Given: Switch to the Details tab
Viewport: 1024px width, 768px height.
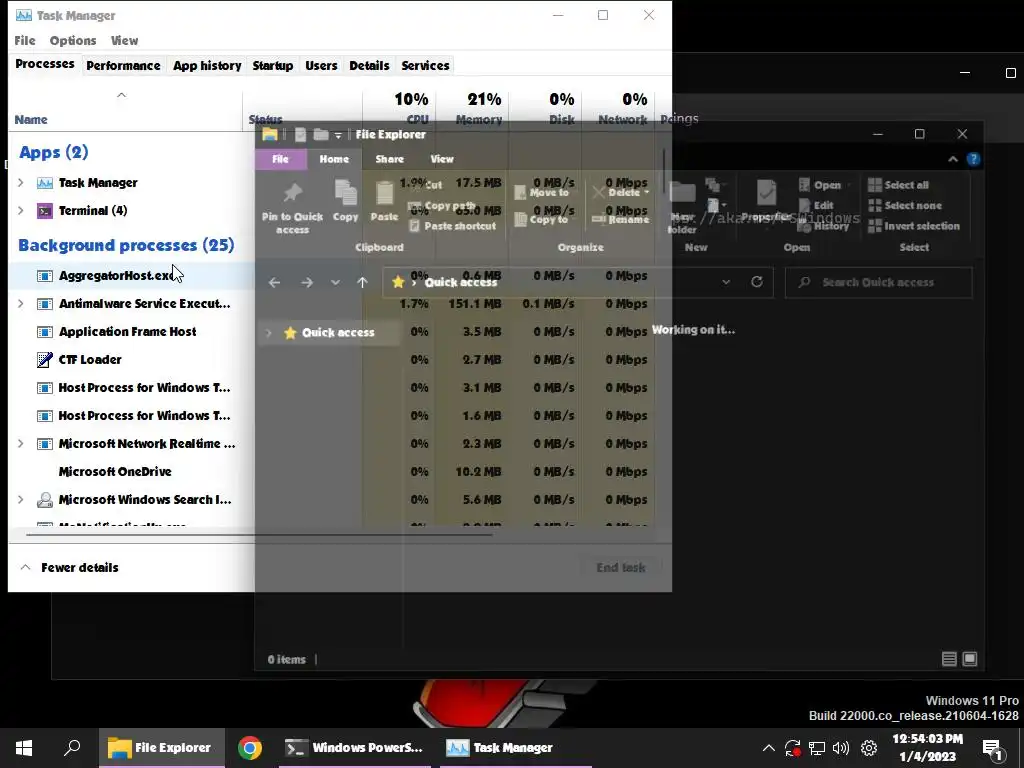Looking at the screenshot, I should (x=369, y=65).
